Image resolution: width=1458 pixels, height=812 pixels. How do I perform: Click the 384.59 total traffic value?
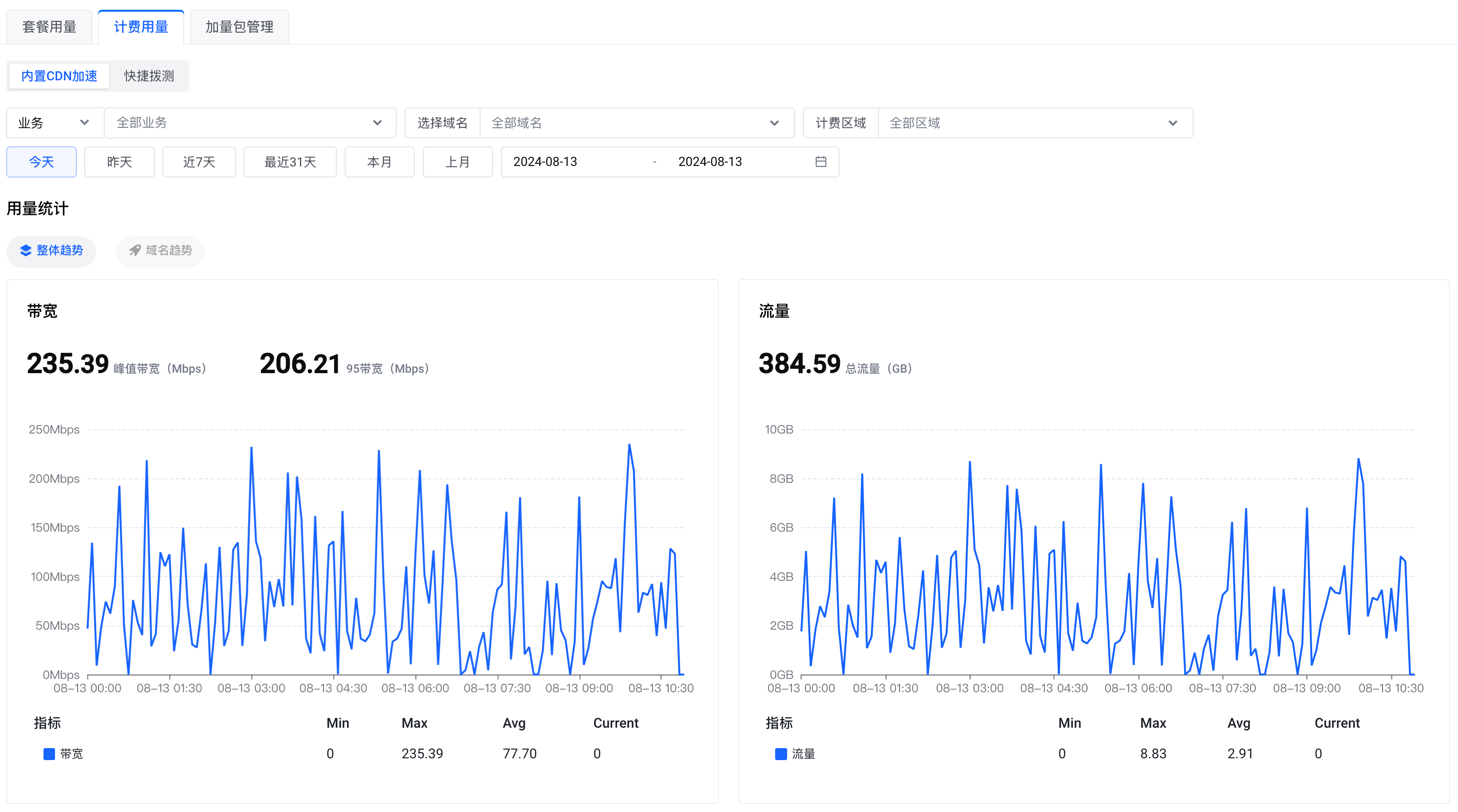coord(800,364)
